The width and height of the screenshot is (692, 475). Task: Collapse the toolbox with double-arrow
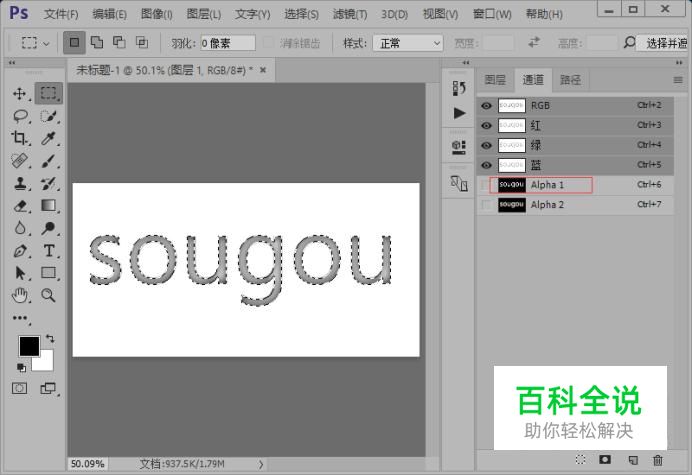(x=12, y=63)
